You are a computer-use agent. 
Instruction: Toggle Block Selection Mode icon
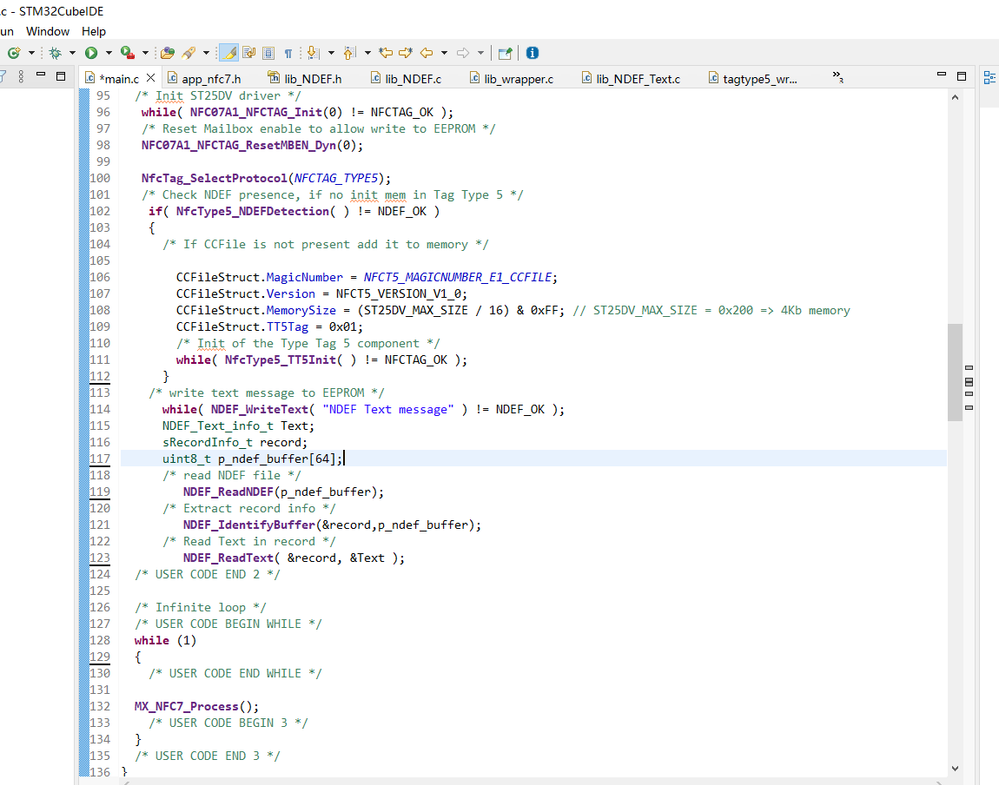tap(268, 53)
